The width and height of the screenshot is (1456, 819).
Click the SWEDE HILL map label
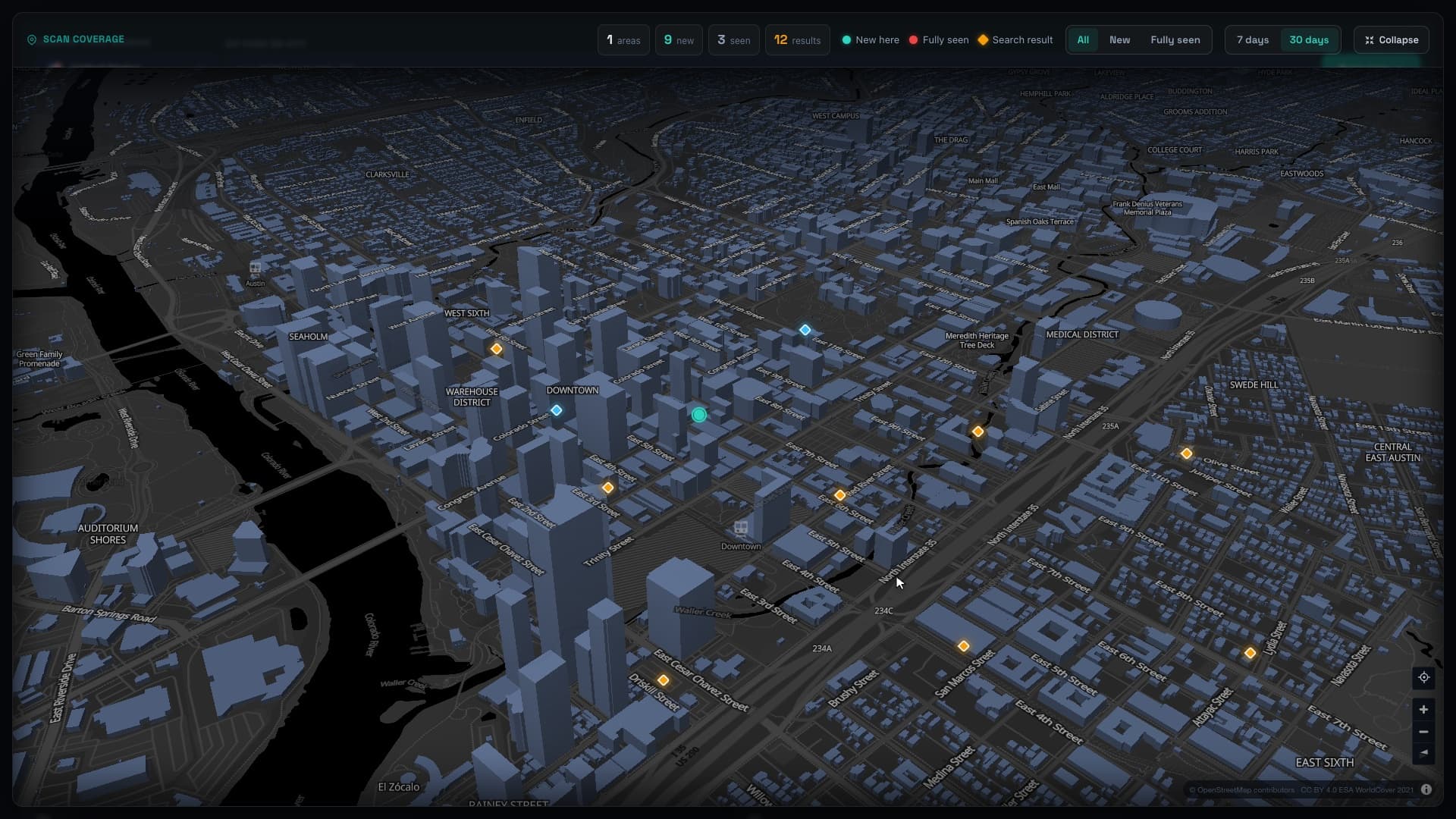point(1254,385)
